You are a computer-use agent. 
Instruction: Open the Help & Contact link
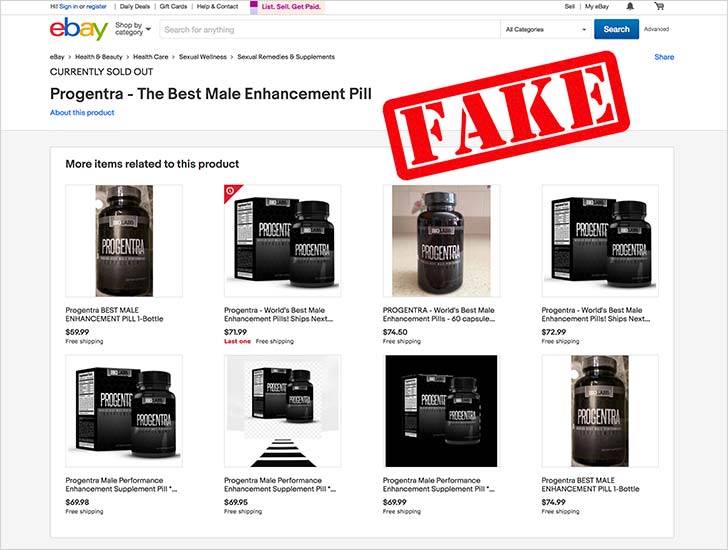pyautogui.click(x=217, y=6)
